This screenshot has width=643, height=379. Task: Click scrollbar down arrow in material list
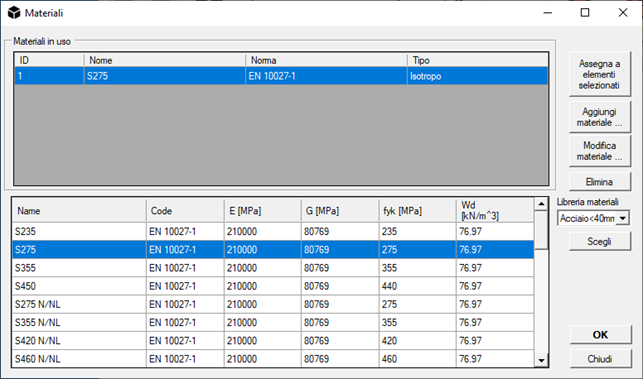(x=541, y=361)
